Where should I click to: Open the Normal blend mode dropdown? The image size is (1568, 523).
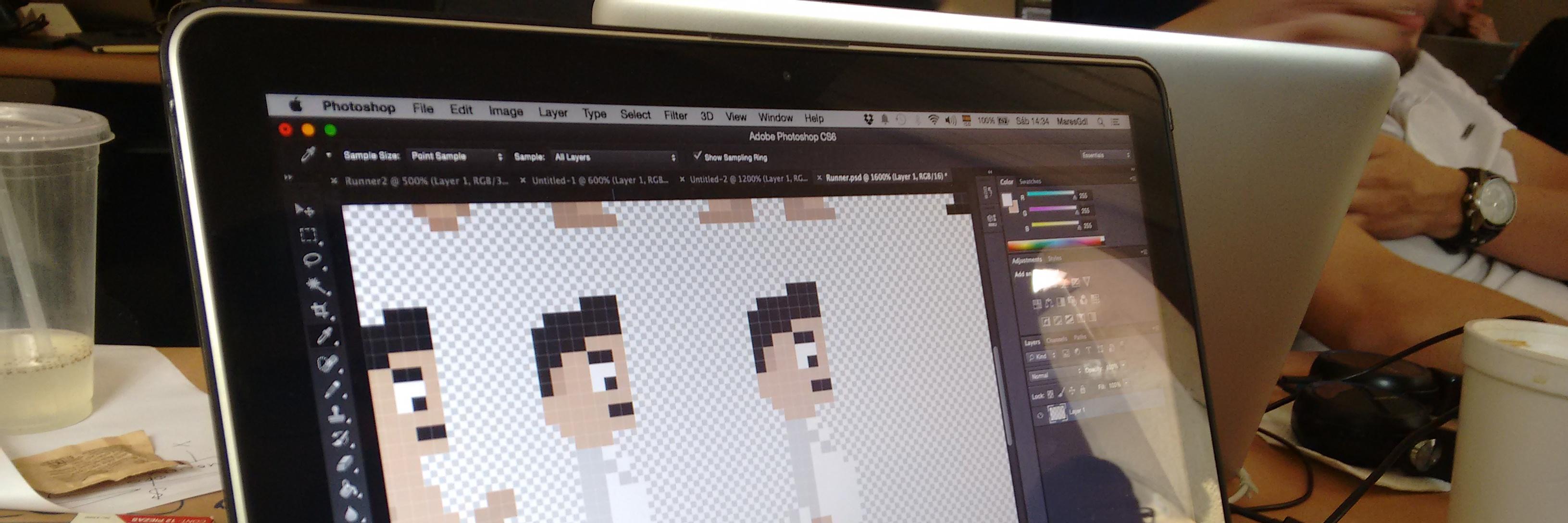(1055, 374)
